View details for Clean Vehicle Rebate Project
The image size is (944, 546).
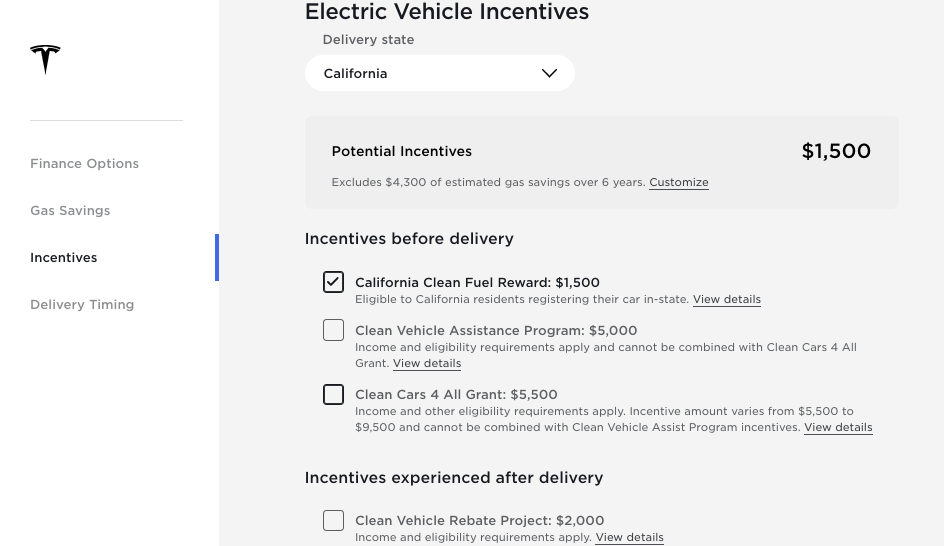tap(629, 538)
